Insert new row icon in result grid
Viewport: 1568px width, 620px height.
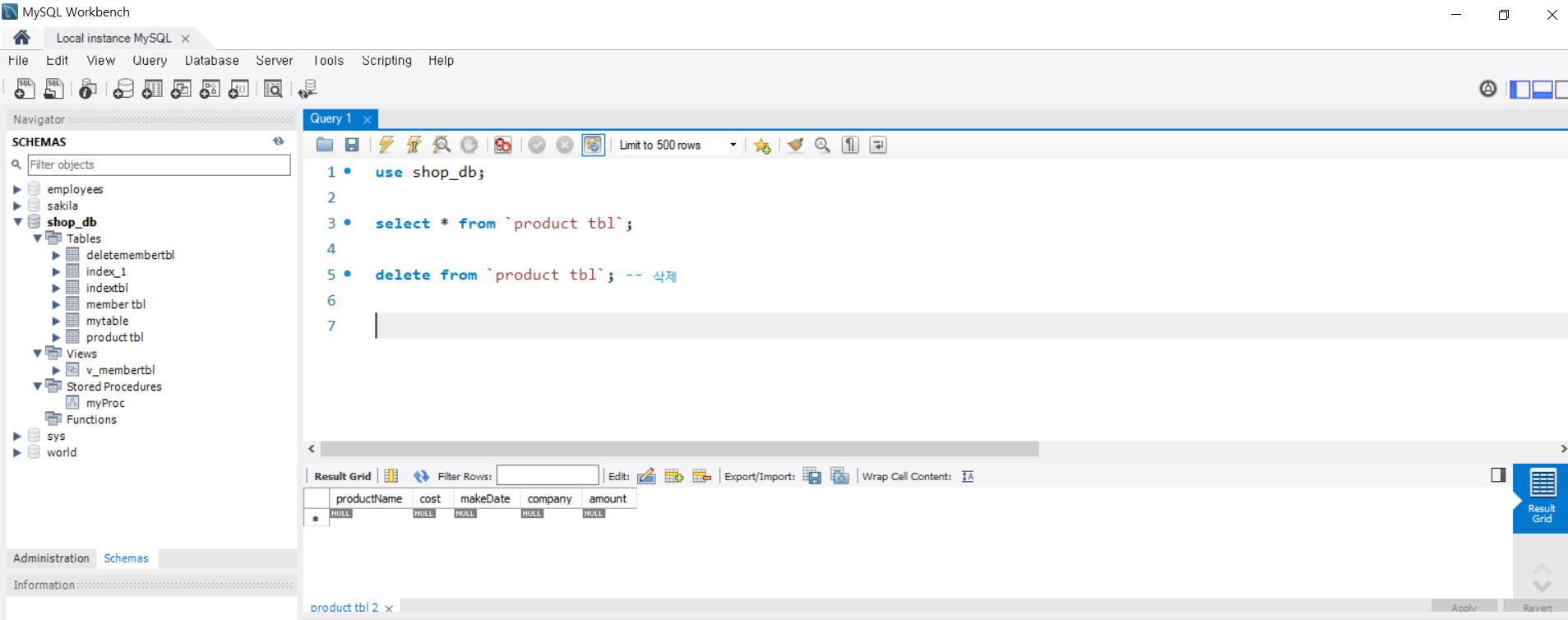click(674, 476)
